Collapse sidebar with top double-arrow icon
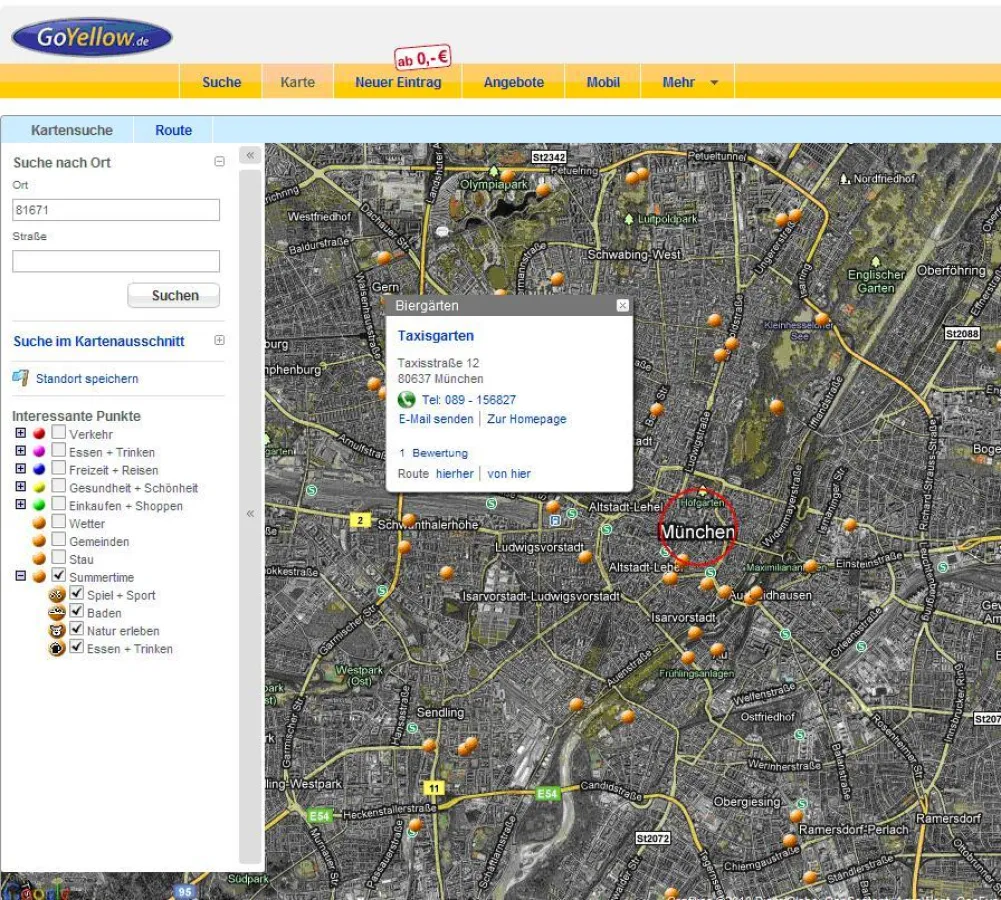 coord(250,155)
